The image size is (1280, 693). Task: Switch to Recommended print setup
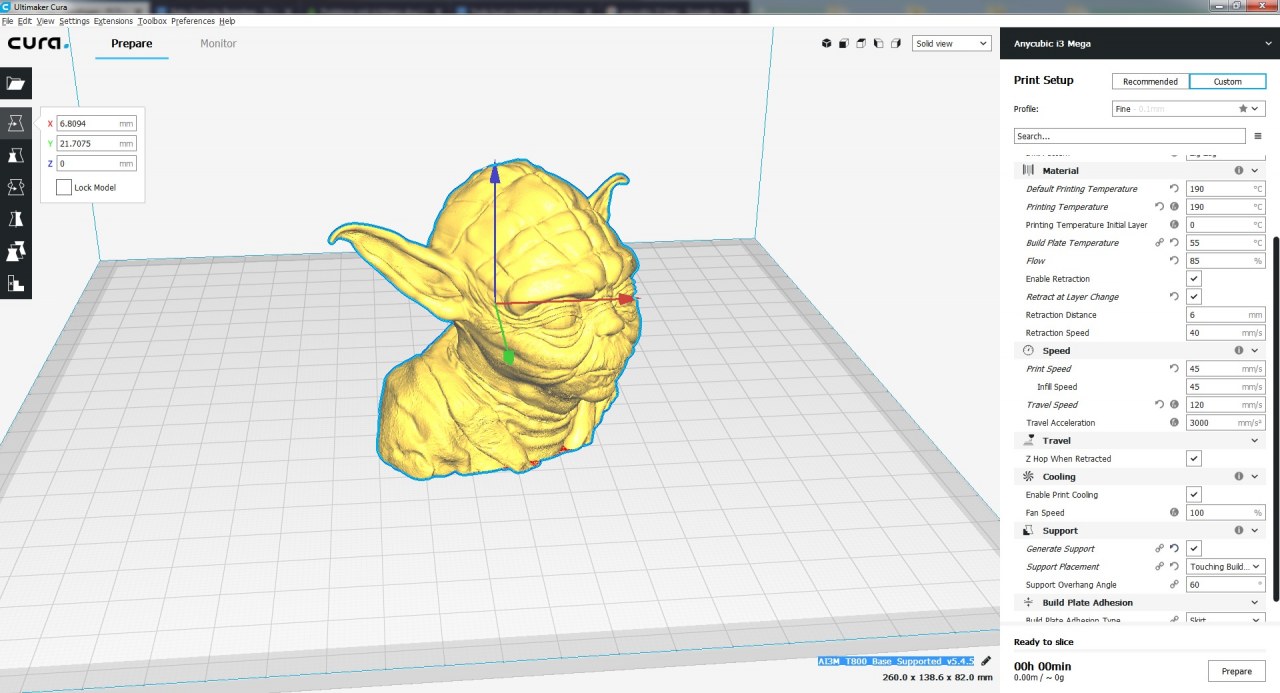coord(1150,82)
